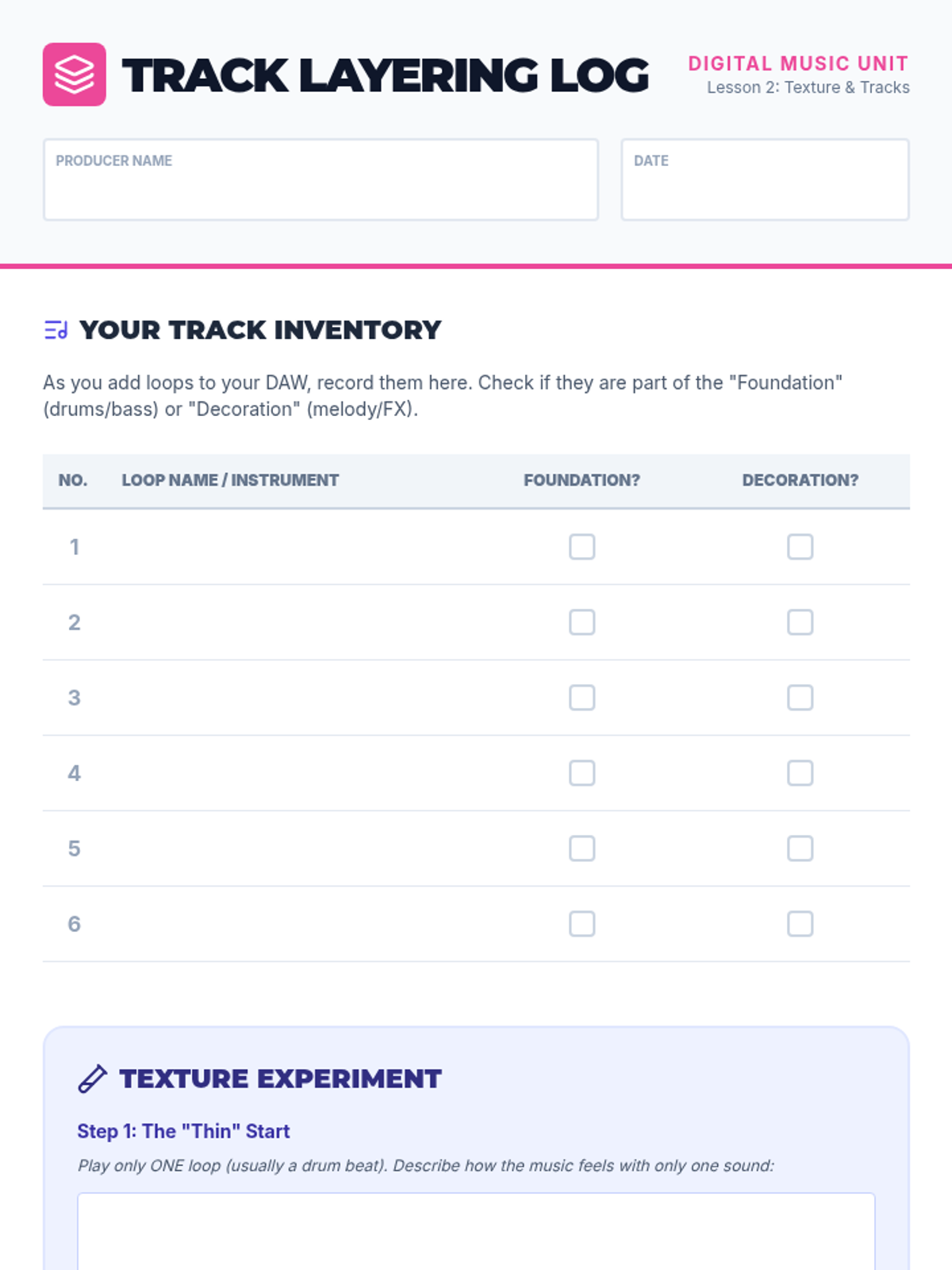Click the Producer Name input field
Screen dimensions: 952x1270
click(321, 189)
